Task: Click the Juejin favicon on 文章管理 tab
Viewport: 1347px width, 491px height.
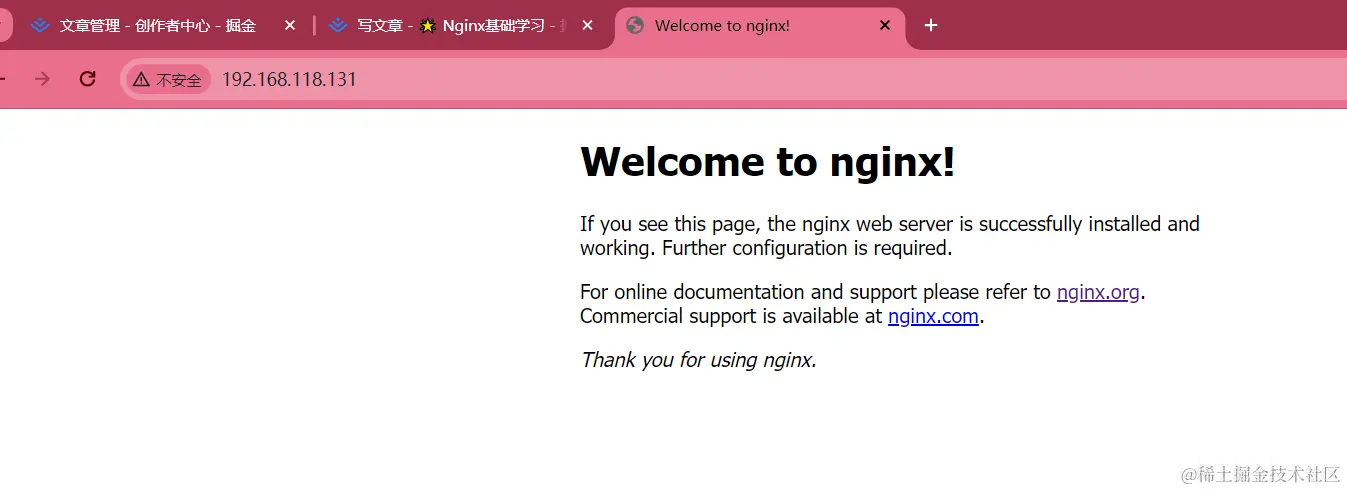Action: click(39, 26)
